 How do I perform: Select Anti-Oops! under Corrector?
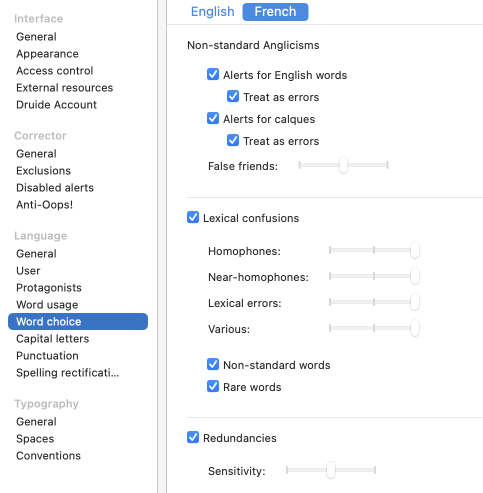pos(44,205)
